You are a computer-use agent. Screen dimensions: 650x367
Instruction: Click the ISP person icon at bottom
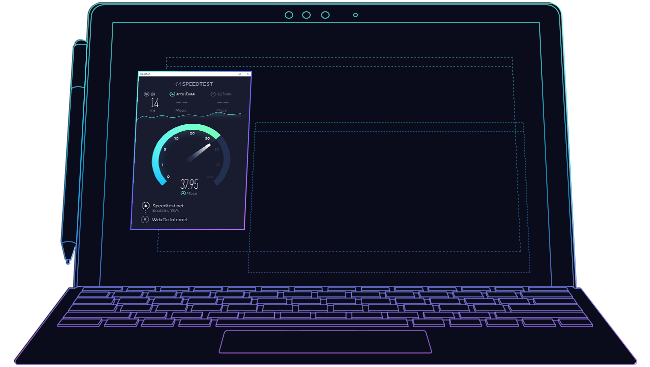tap(145, 219)
